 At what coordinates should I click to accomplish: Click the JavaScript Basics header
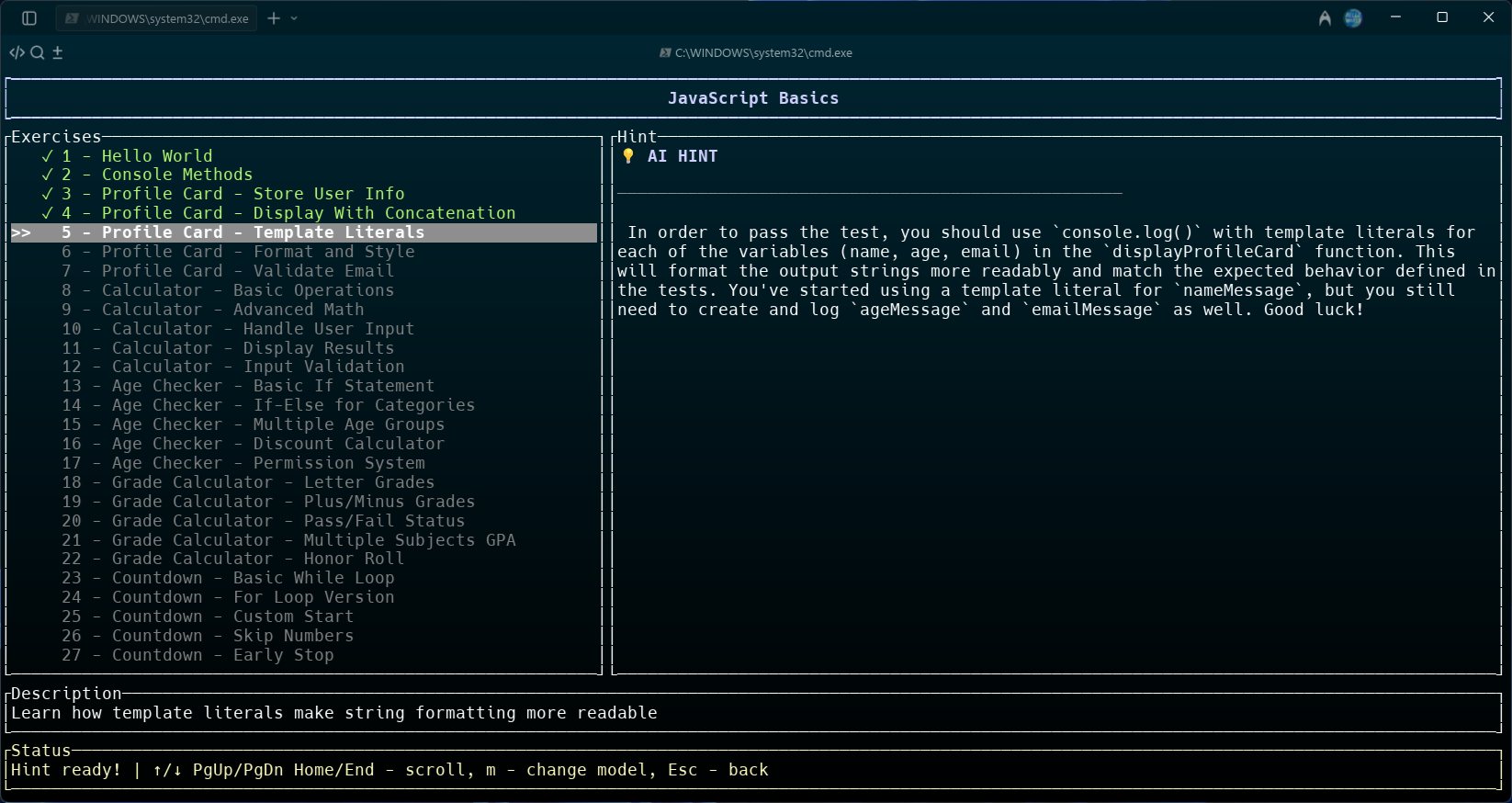(x=753, y=98)
